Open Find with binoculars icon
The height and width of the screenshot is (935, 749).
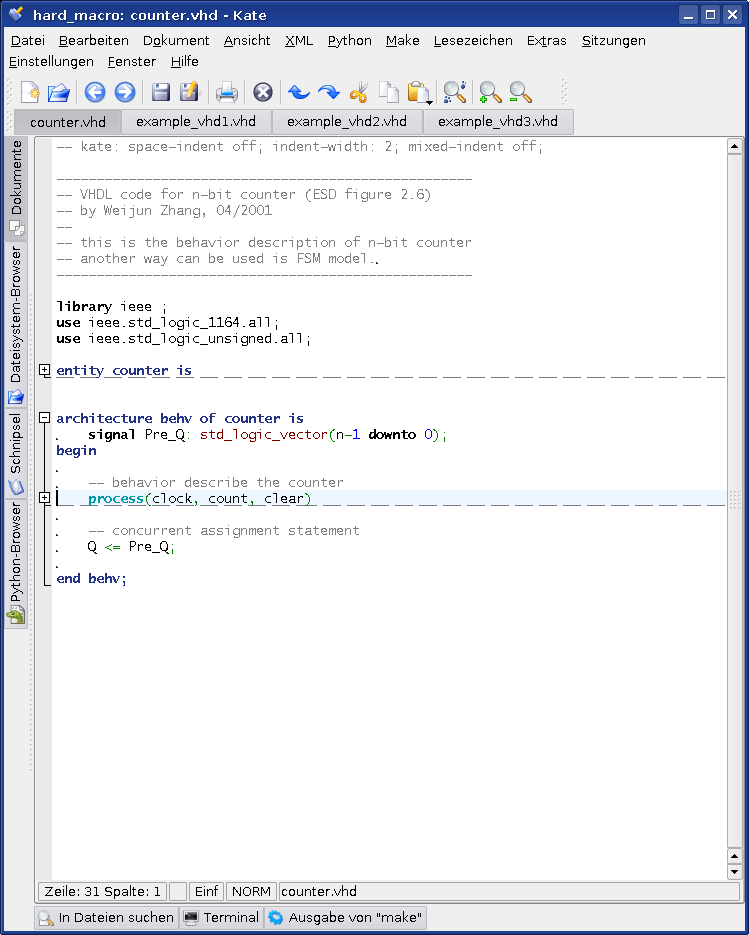pos(455,92)
